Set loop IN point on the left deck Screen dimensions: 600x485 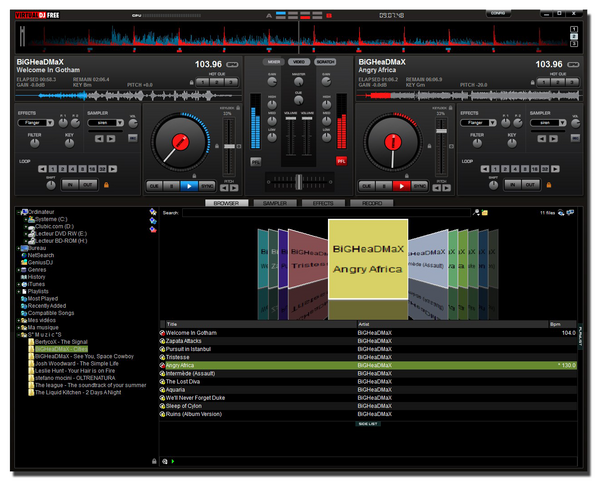click(x=69, y=184)
